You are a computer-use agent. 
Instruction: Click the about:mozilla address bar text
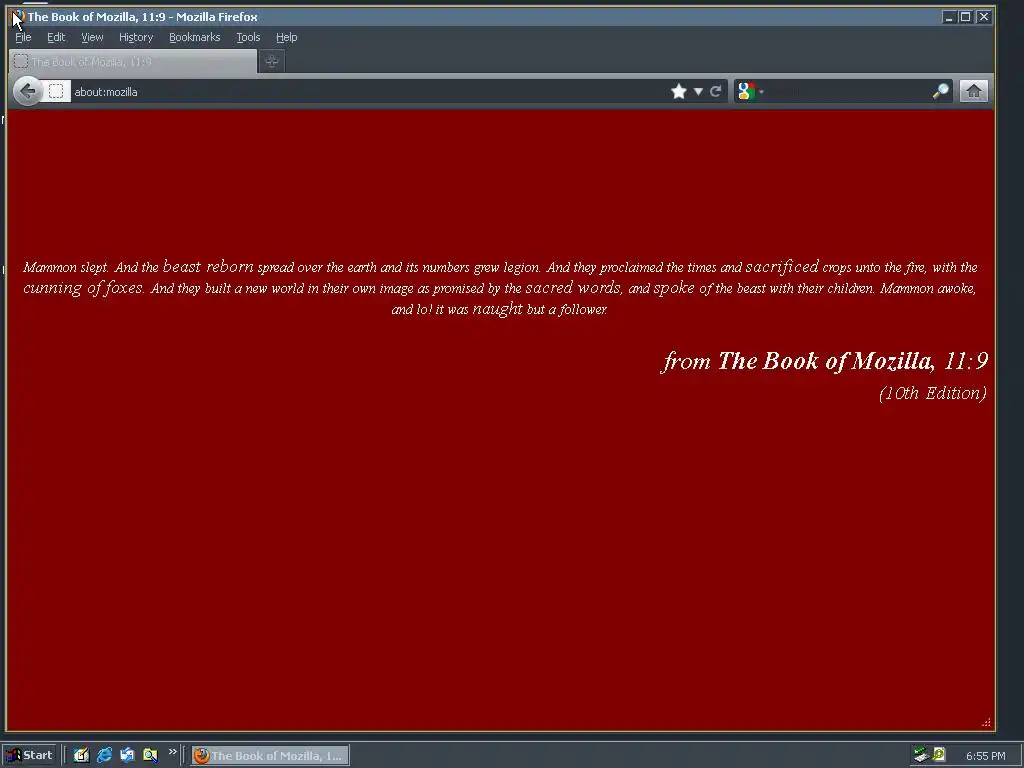(106, 92)
